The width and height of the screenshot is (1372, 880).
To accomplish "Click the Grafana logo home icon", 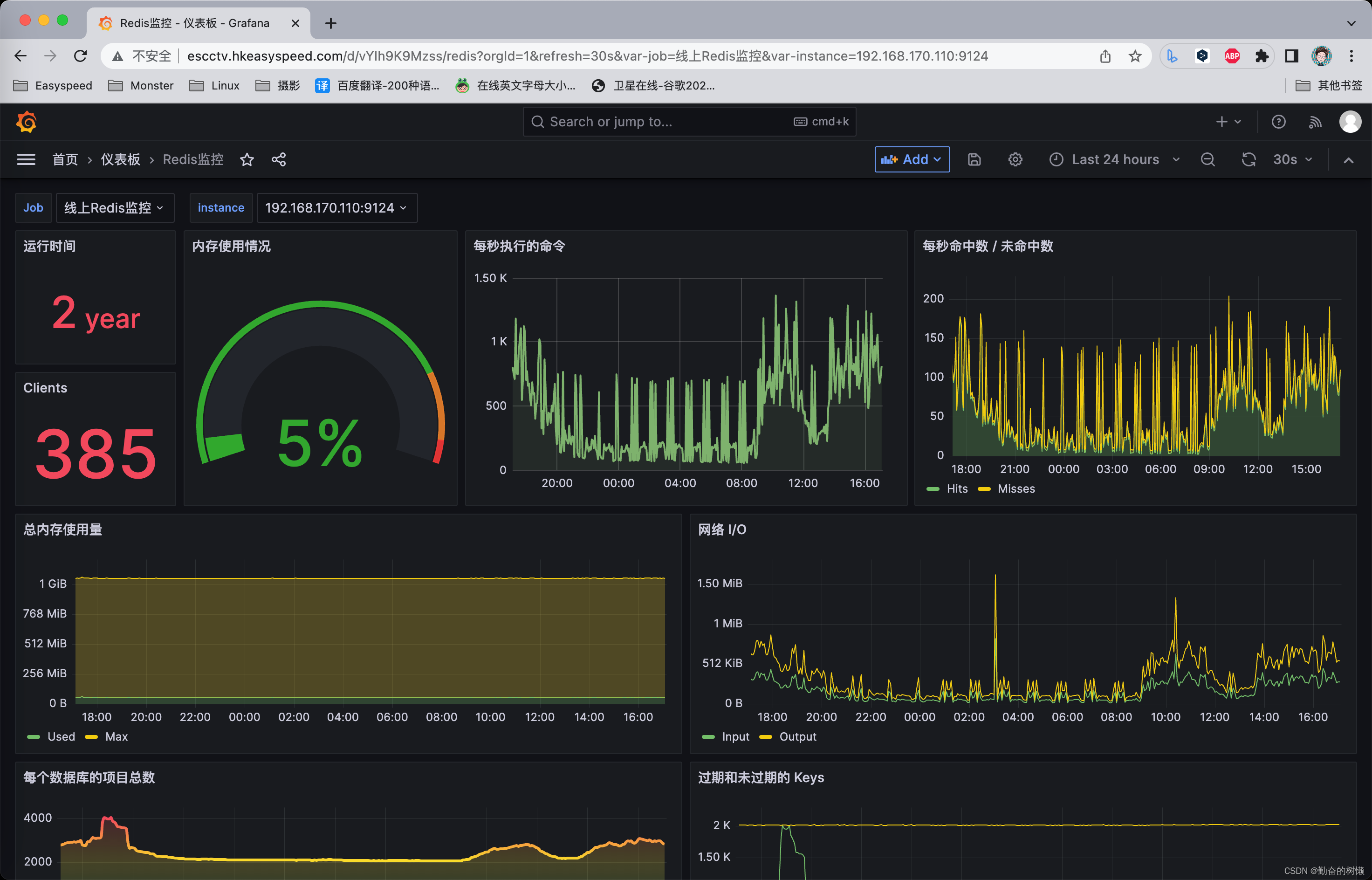I will click(26, 122).
